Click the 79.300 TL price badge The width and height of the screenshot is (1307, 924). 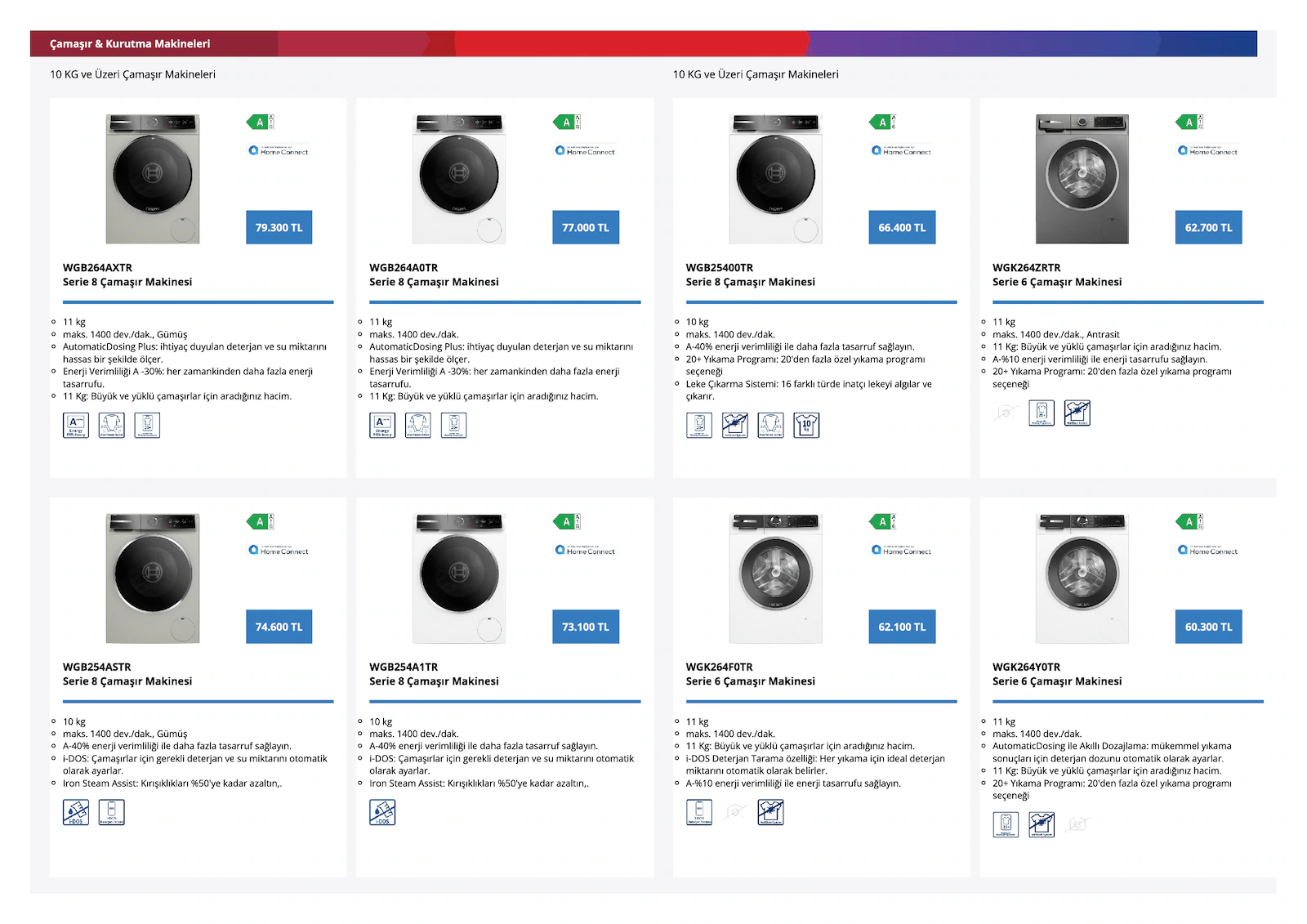279,227
